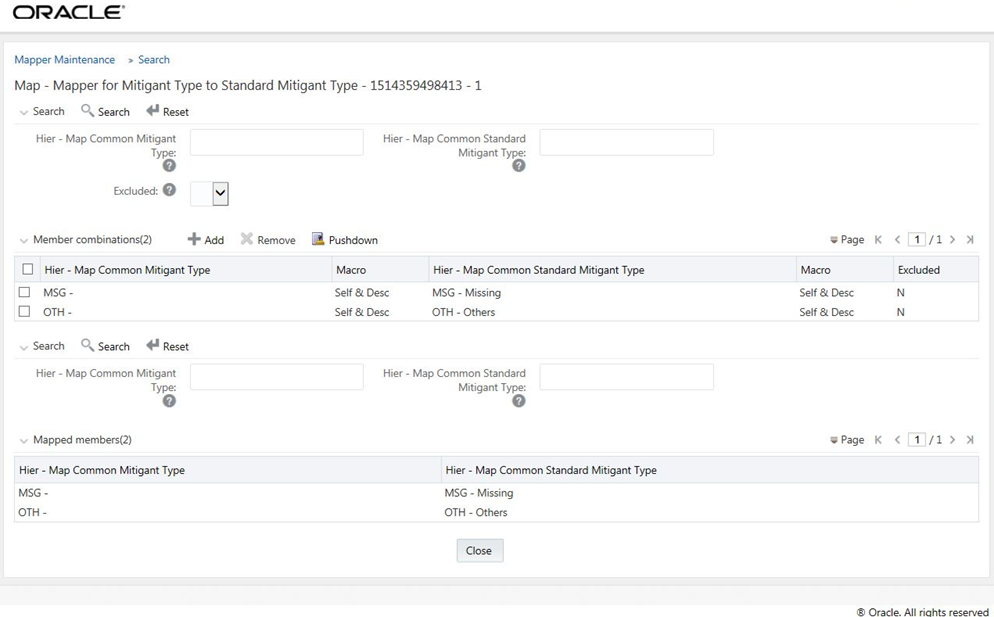This screenshot has height=617, width=994.
Task: Click the lower Reset arrow button
Action: [x=167, y=346]
